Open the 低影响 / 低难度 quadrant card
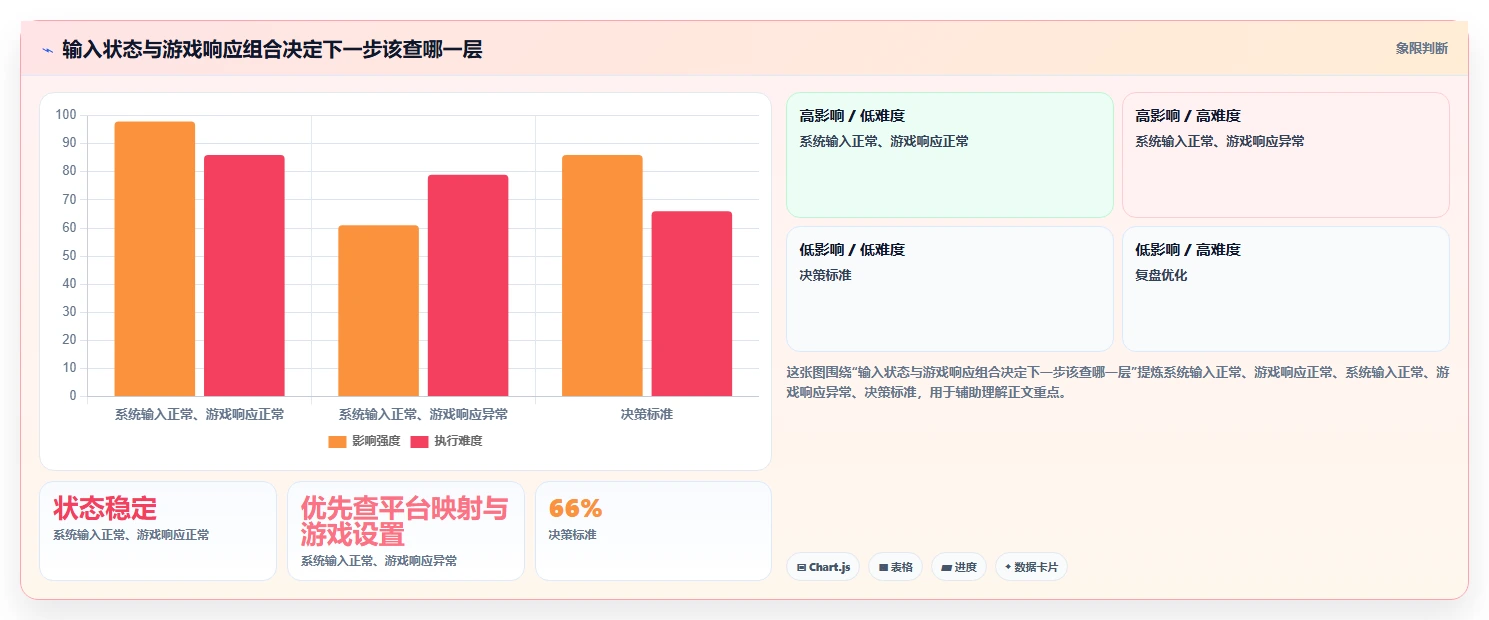 (950, 289)
